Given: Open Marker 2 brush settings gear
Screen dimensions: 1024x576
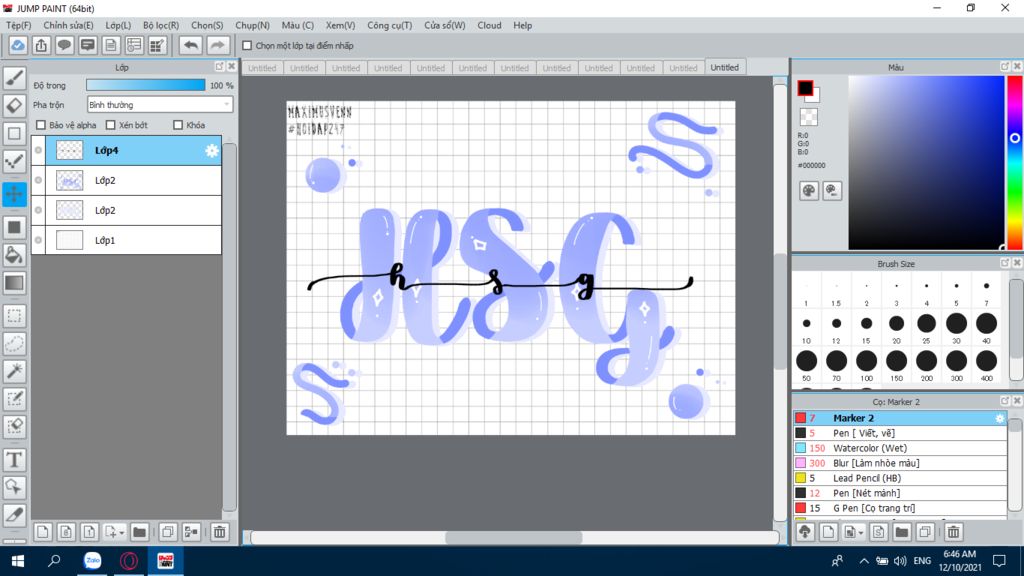Looking at the screenshot, I should pos(1000,418).
